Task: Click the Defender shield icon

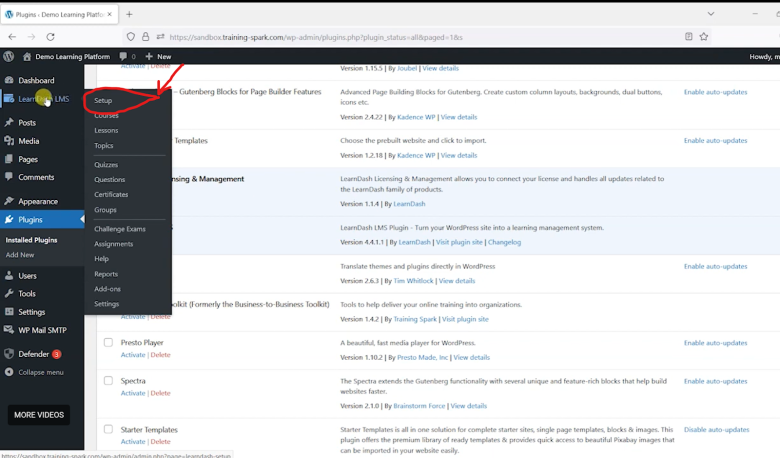Action: coord(9,354)
